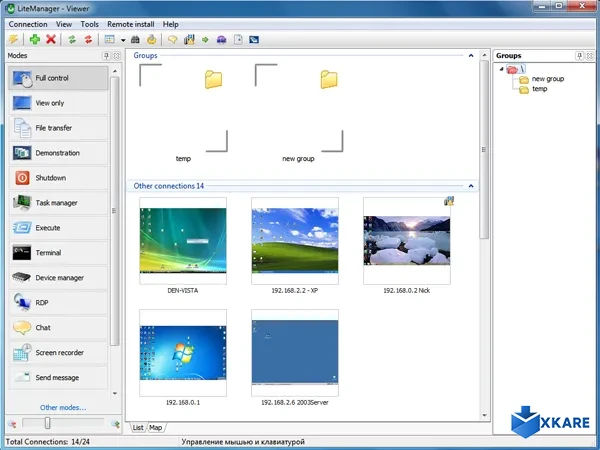Open the Connection menu
The width and height of the screenshot is (600, 450).
(x=28, y=24)
